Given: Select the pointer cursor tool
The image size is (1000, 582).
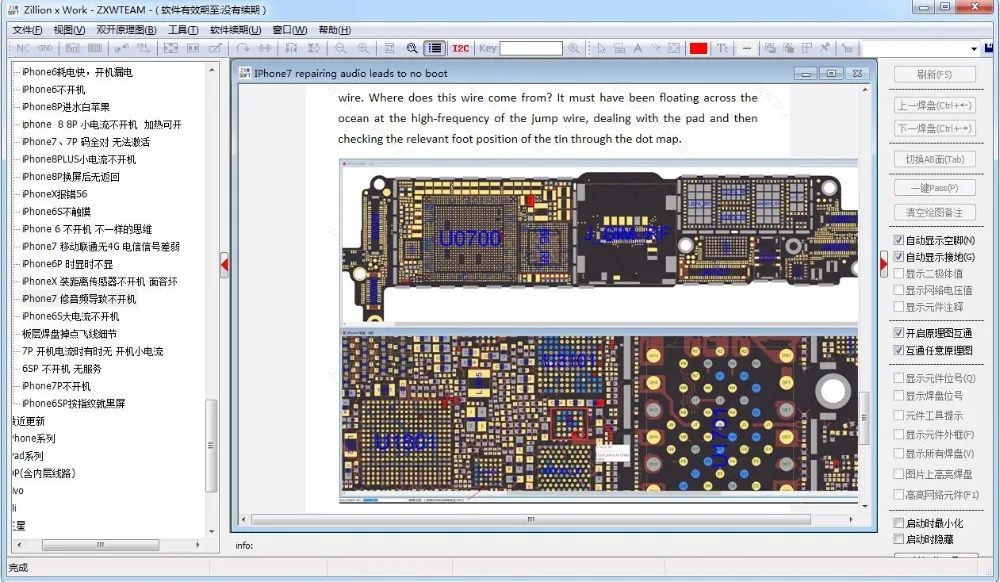Looking at the screenshot, I should pyautogui.click(x=601, y=48).
